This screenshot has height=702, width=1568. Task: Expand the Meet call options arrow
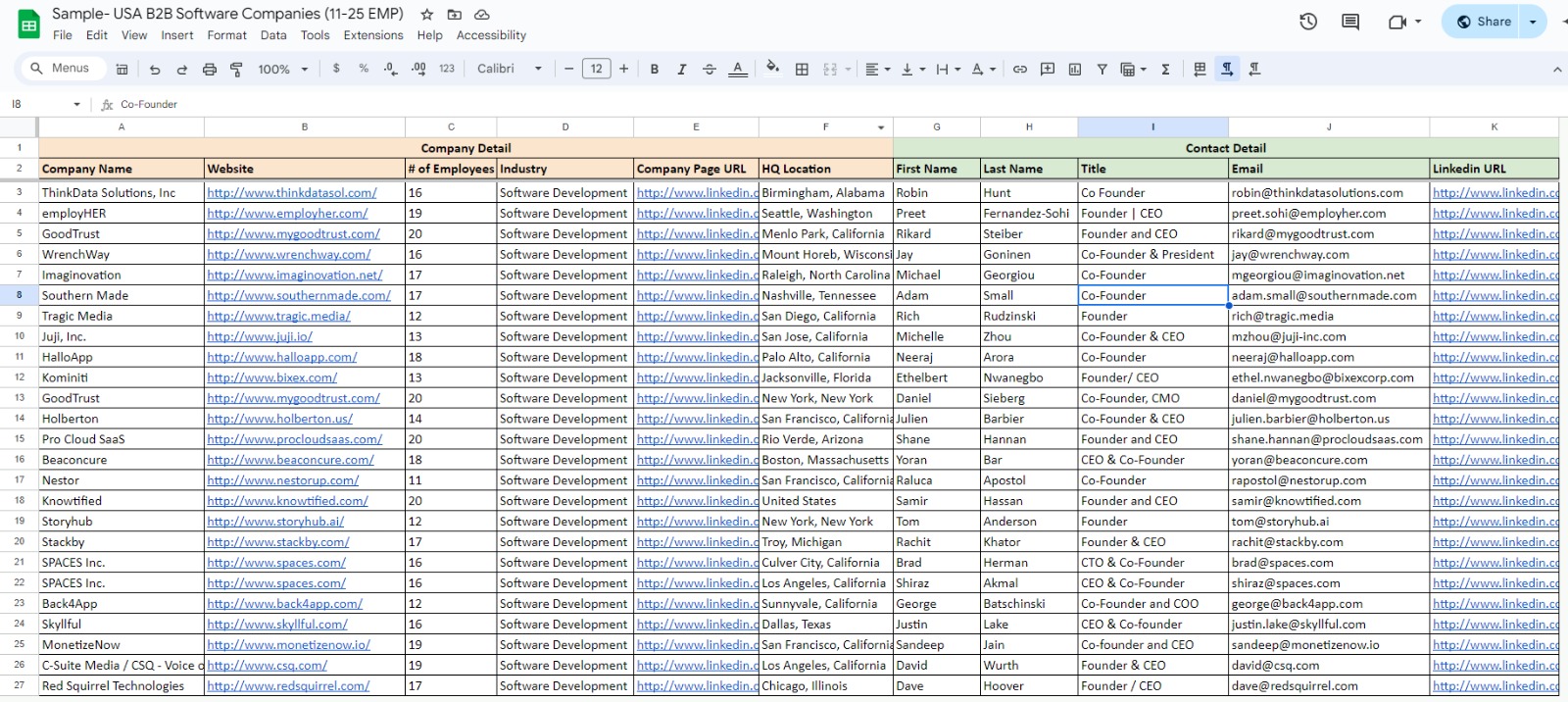click(x=1418, y=22)
